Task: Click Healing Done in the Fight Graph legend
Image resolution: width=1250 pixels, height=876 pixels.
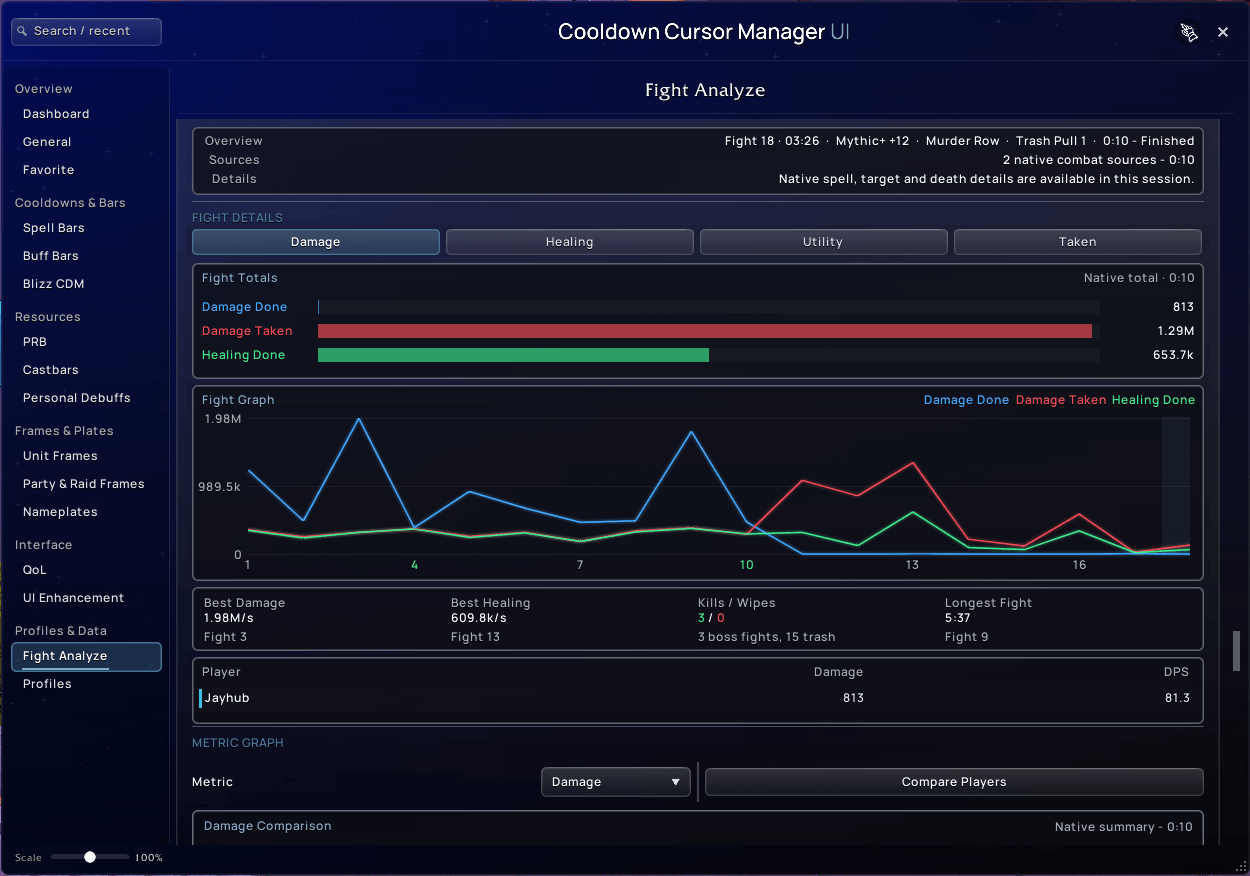Action: (1153, 400)
